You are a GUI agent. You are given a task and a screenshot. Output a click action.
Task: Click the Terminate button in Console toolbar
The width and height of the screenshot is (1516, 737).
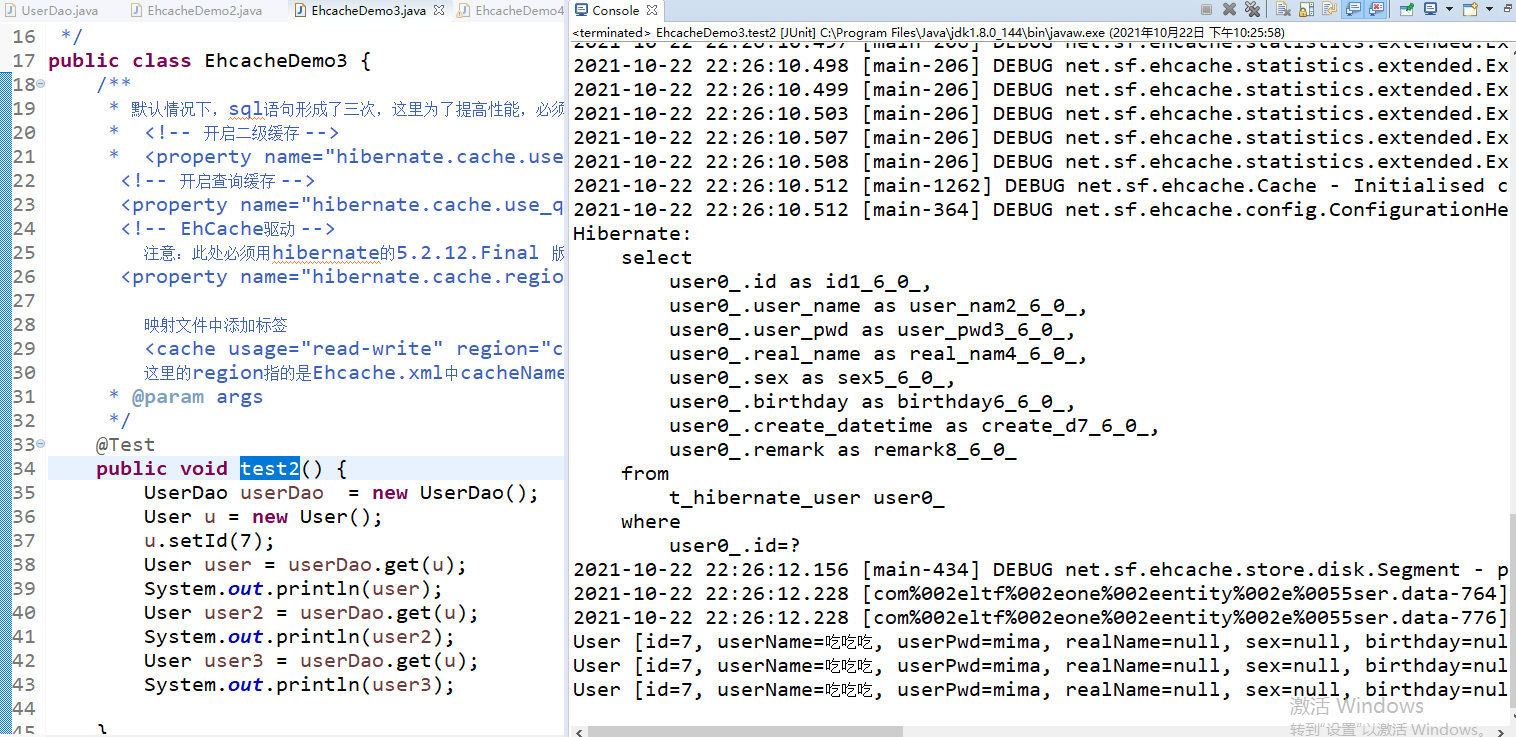(x=1206, y=10)
